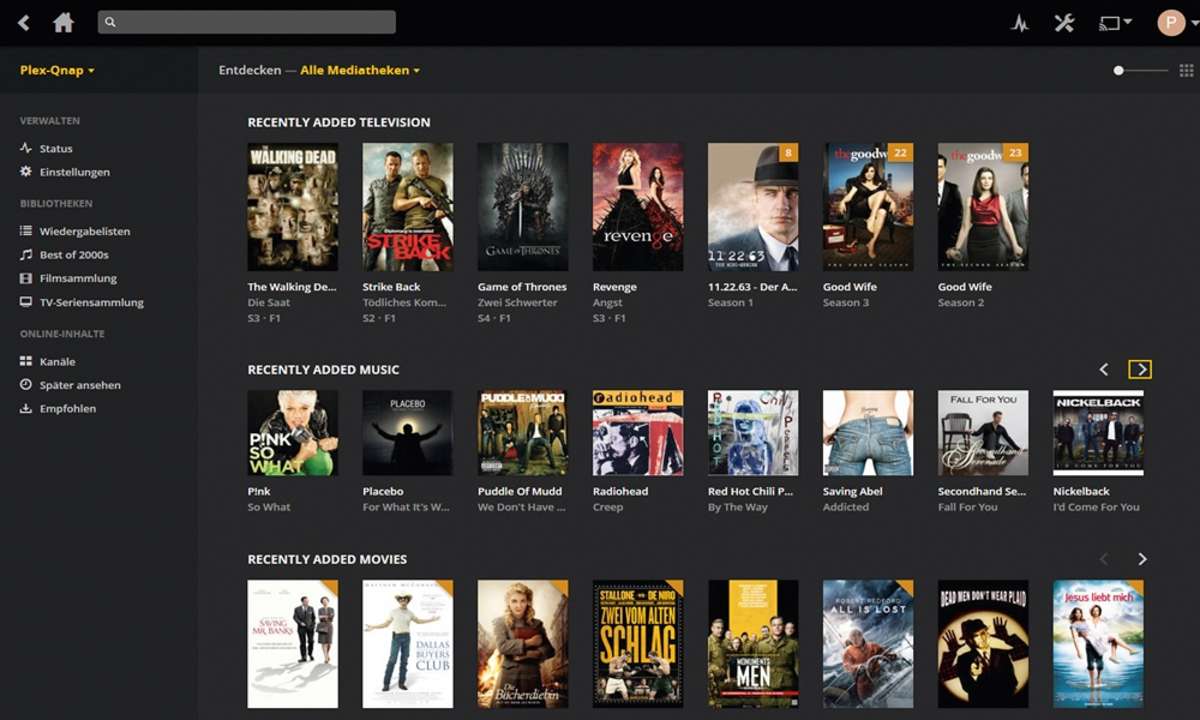This screenshot has height=720, width=1200.
Task: Click the Wiedergabelisten list icon
Action: tap(26, 231)
